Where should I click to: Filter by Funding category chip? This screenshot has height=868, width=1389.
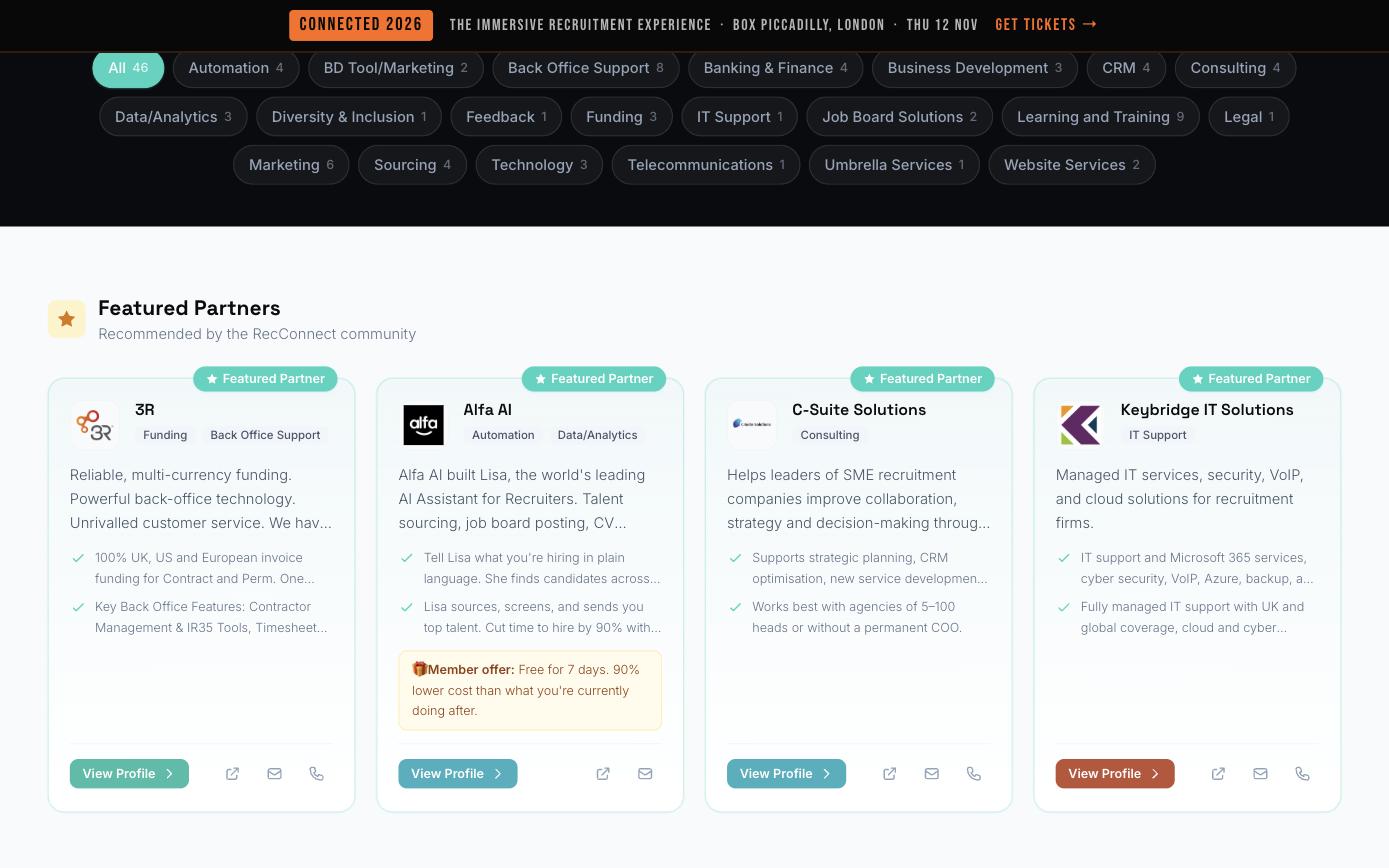pyautogui.click(x=622, y=117)
